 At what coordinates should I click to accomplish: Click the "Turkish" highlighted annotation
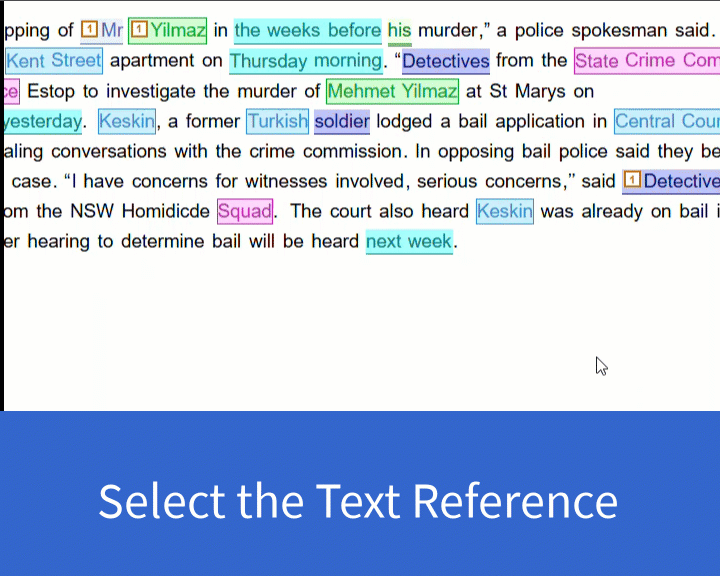click(277, 122)
